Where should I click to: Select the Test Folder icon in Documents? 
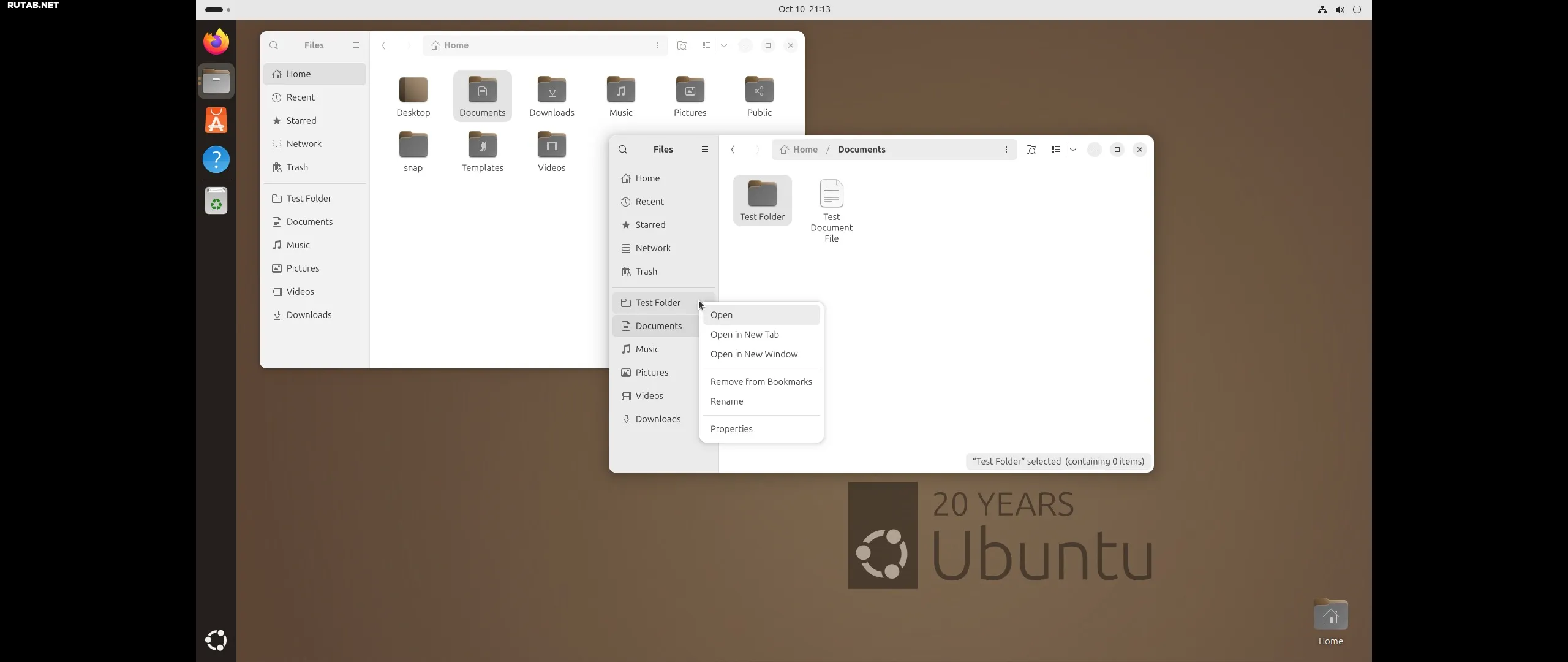point(763,200)
